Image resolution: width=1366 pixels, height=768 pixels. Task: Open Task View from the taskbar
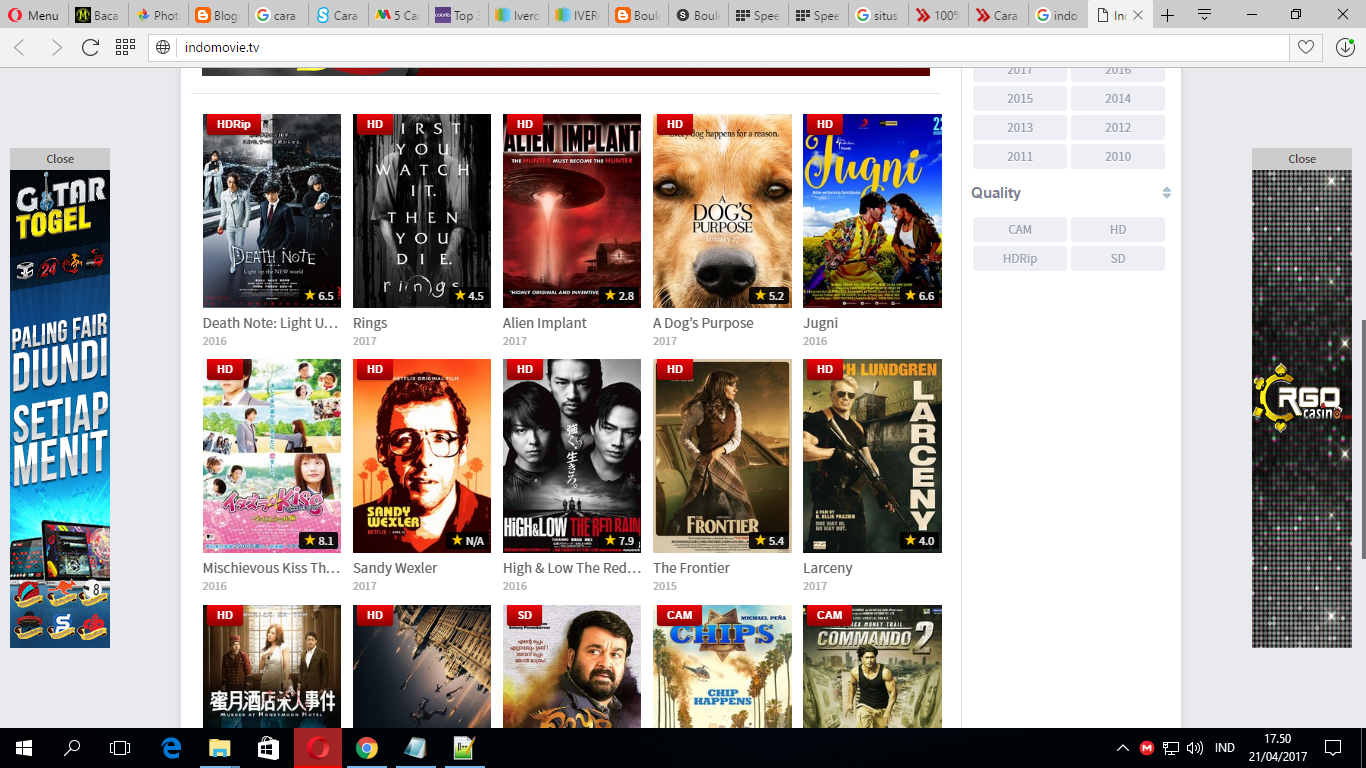120,747
